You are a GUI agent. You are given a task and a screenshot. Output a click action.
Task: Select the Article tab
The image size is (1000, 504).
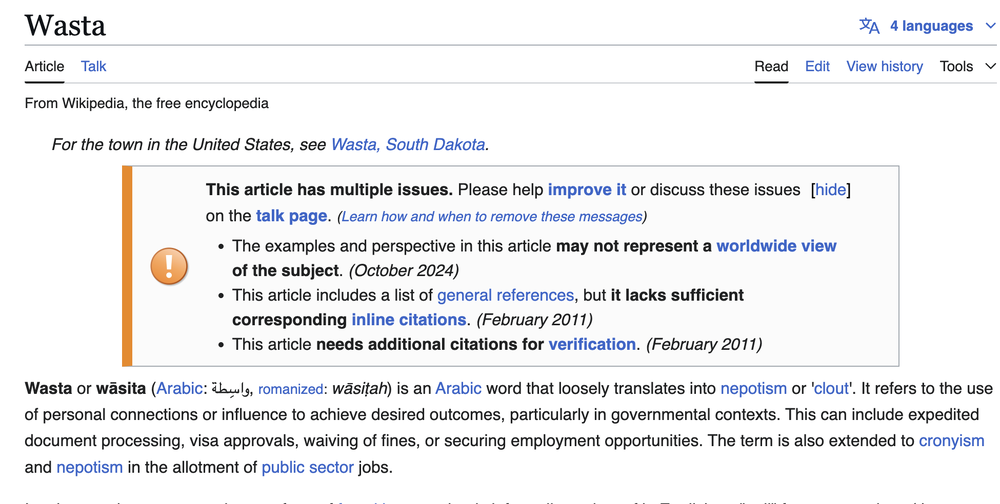45,66
